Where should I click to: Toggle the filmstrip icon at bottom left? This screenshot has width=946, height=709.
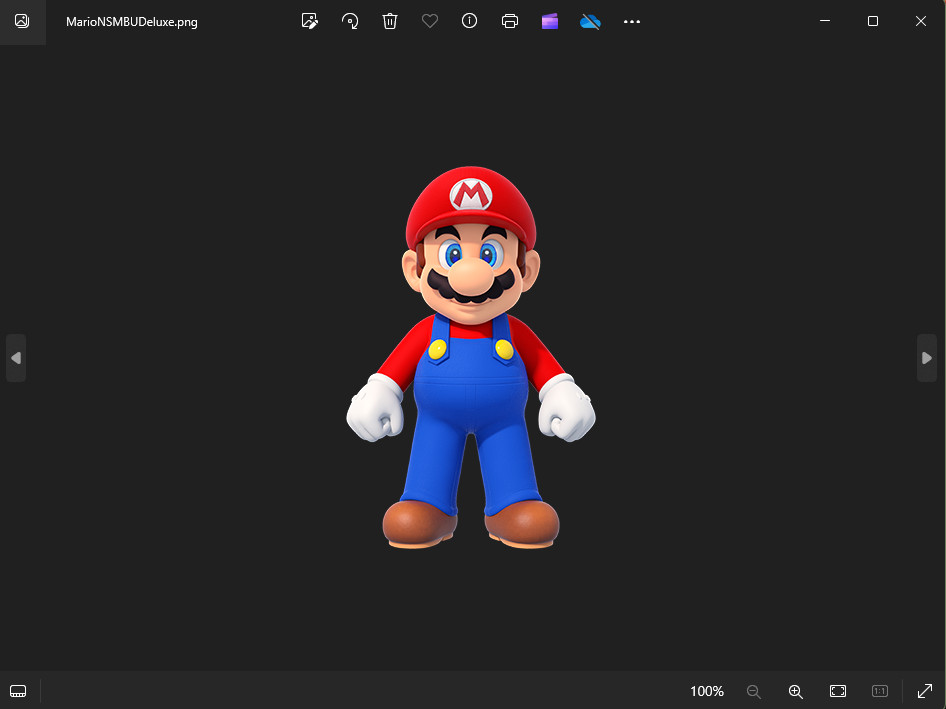(x=18, y=691)
